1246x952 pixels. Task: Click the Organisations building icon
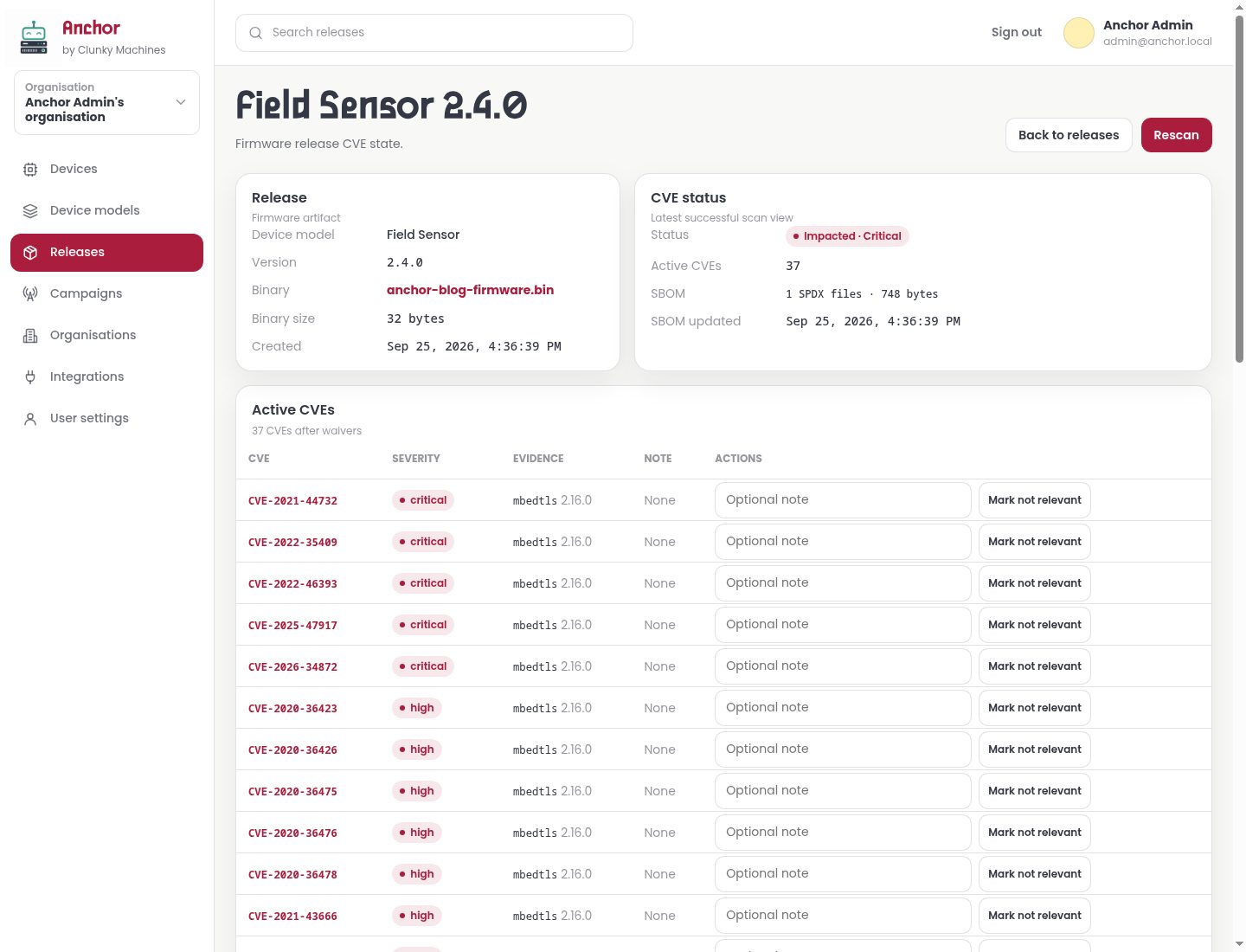coord(30,336)
